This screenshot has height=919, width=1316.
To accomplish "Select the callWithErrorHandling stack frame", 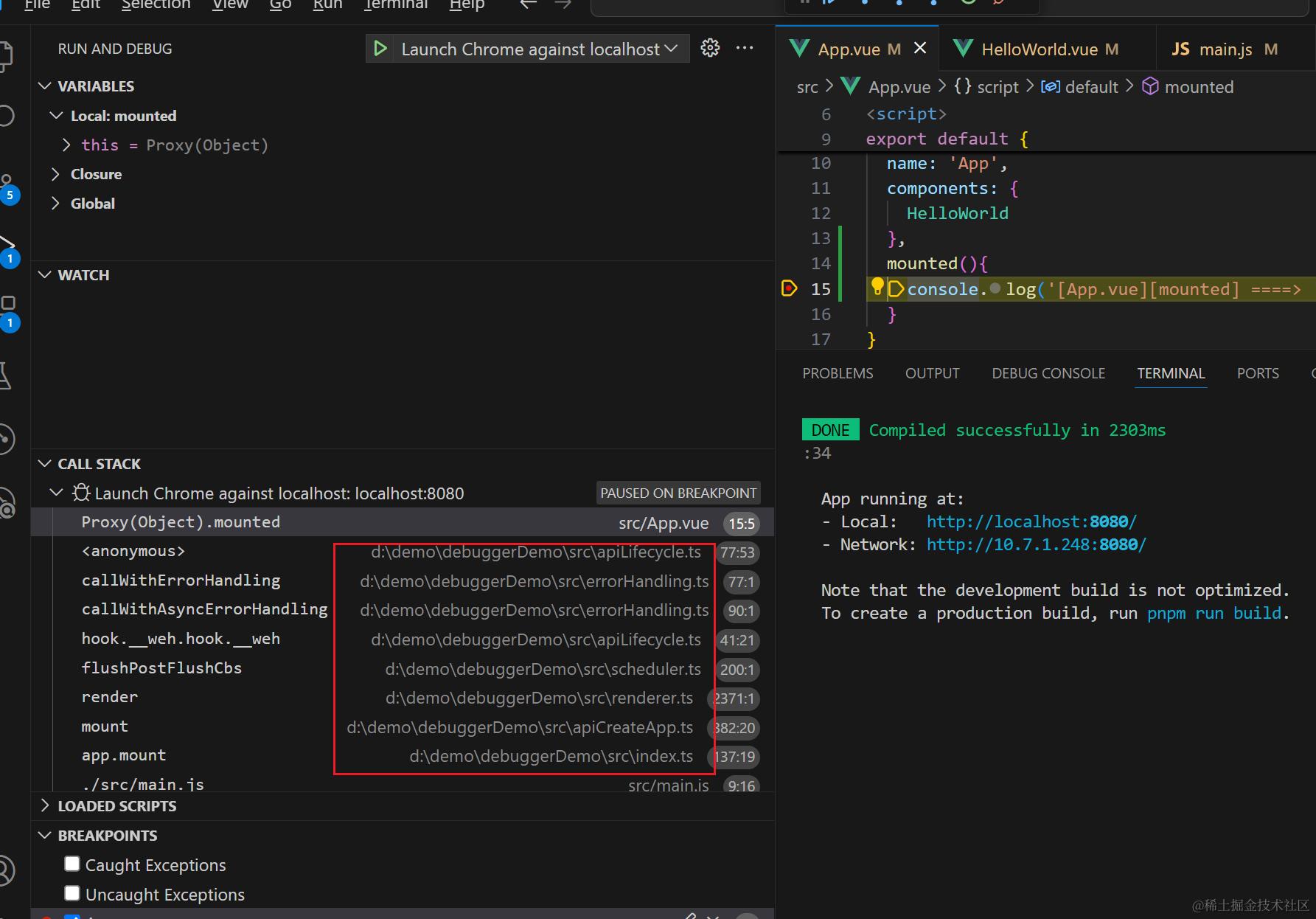I will pos(403,581).
